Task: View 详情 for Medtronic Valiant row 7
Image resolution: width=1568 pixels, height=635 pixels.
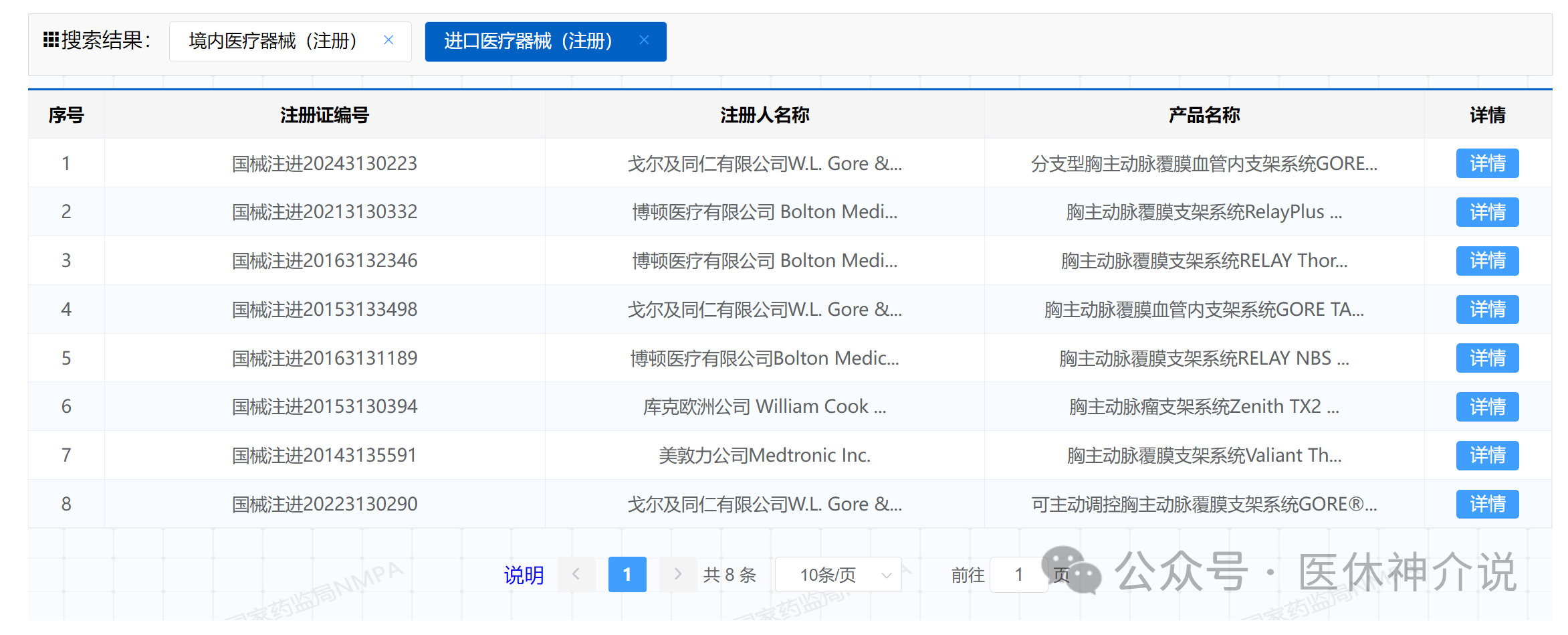Action: coord(1487,456)
